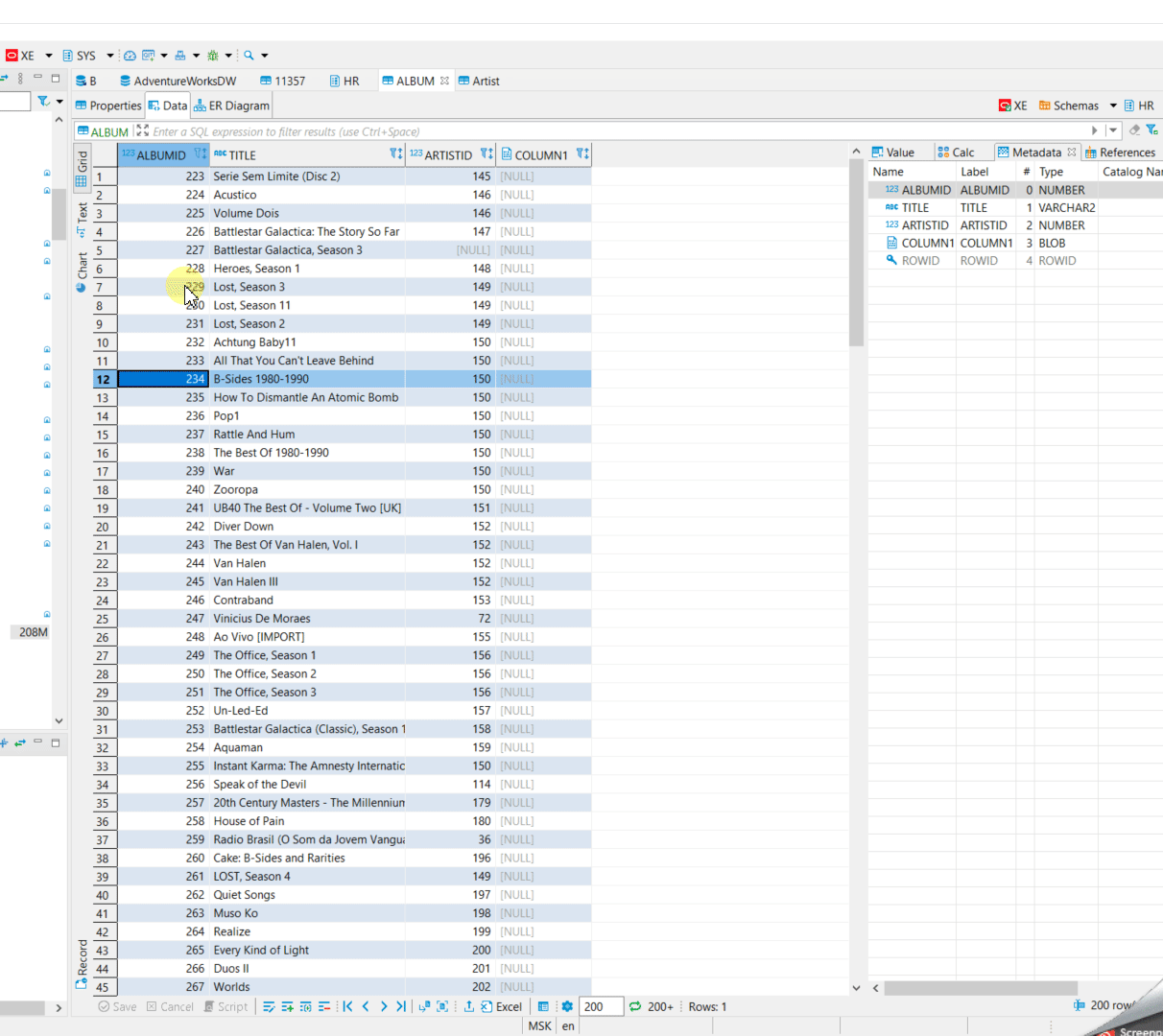Start a debug session with the bug icon
Screen dimensions: 1163x1036
click(x=213, y=56)
